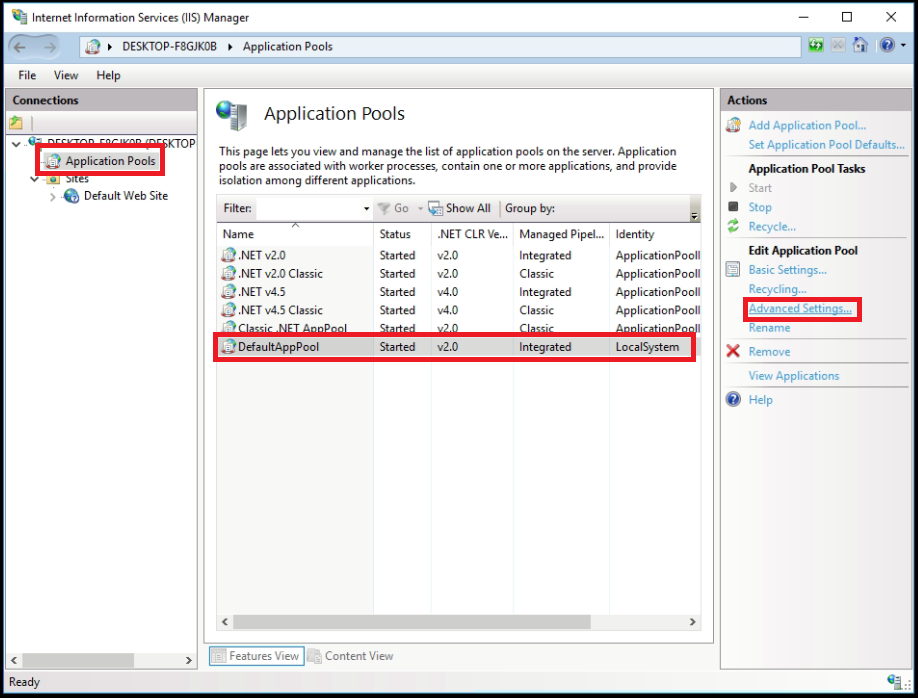This screenshot has height=698, width=918.
Task: Open the Recycling settings link
Action: (x=777, y=289)
